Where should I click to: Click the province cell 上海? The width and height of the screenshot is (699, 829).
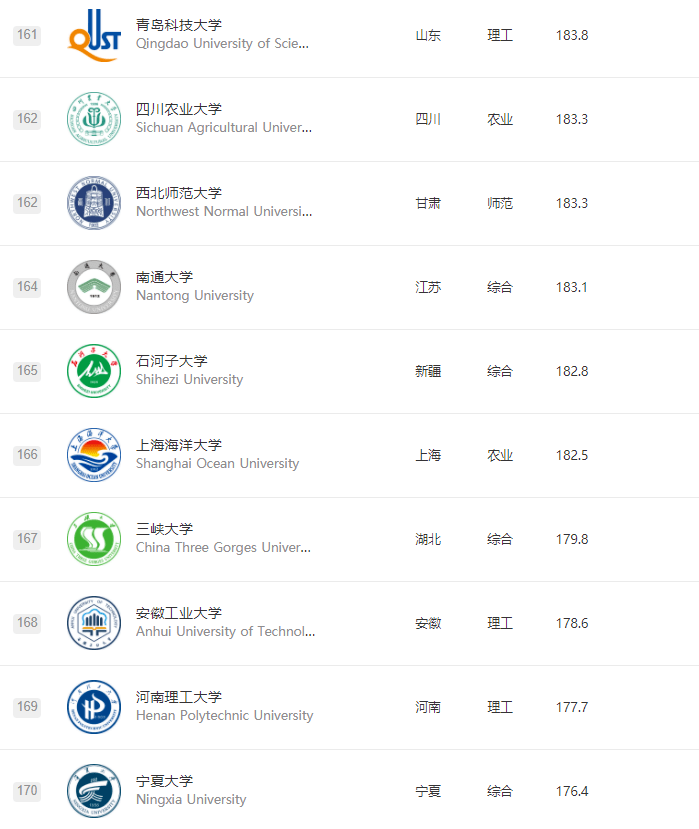click(x=428, y=456)
